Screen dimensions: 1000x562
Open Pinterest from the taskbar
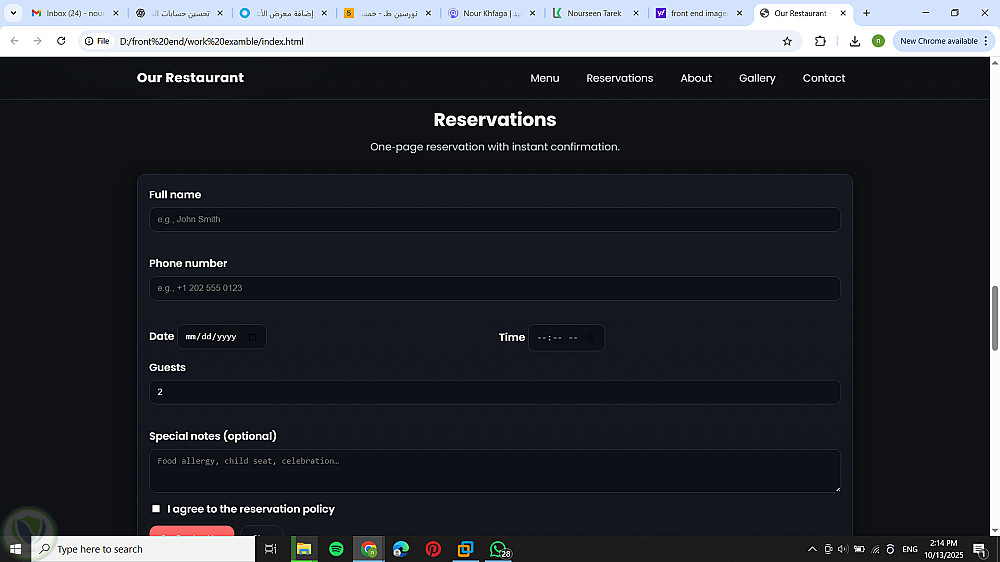[x=433, y=549]
